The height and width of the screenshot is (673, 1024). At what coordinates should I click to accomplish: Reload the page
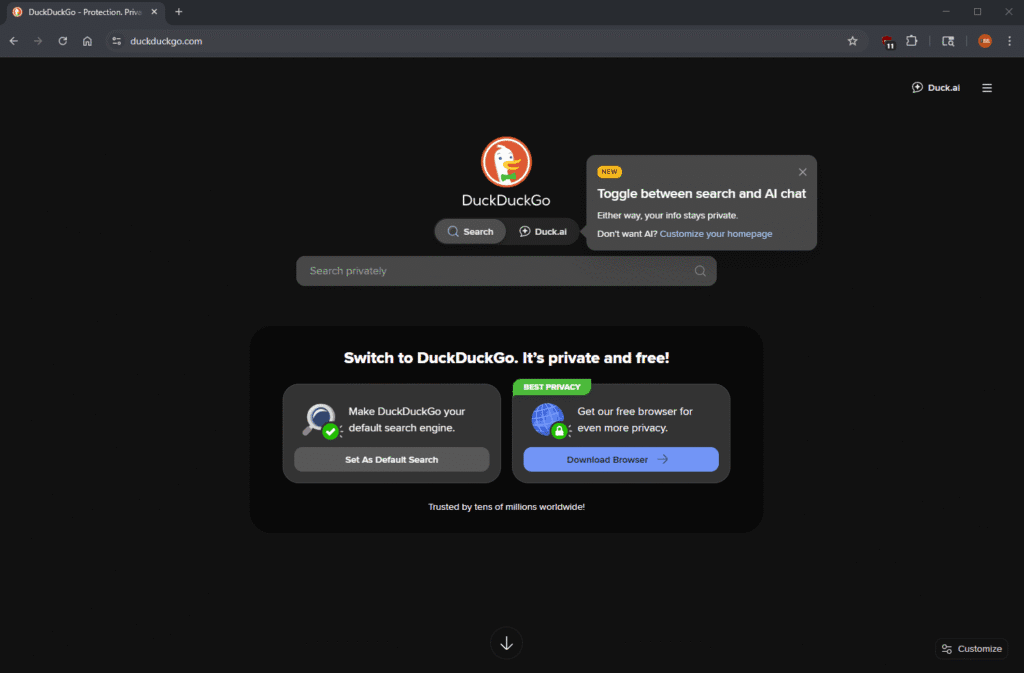click(x=62, y=41)
